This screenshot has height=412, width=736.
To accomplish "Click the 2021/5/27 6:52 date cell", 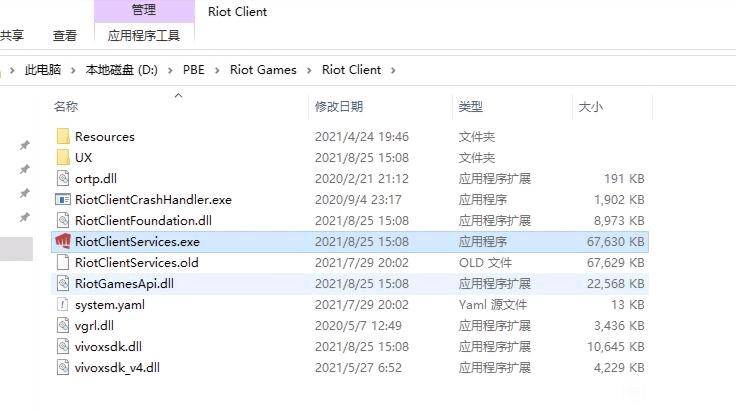I will [x=358, y=367].
